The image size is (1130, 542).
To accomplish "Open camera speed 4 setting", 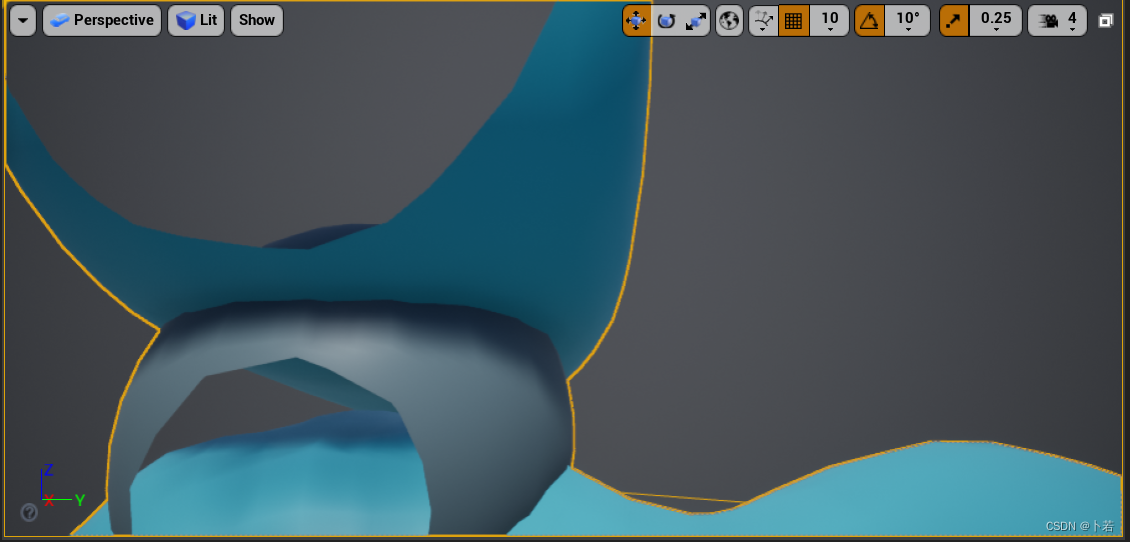I will (1056, 21).
